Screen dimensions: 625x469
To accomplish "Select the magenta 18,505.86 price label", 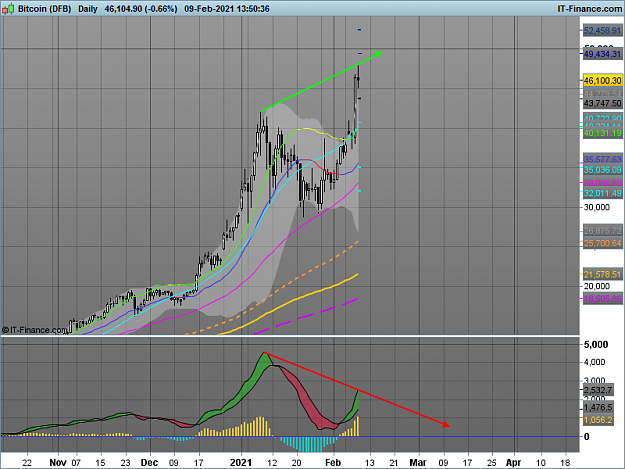I will pyautogui.click(x=602, y=298).
